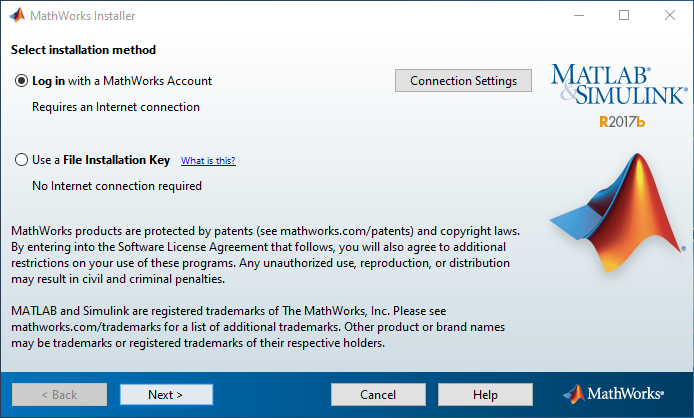Select Use a File Installation Key option
The height and width of the screenshot is (418, 694).
[21, 160]
